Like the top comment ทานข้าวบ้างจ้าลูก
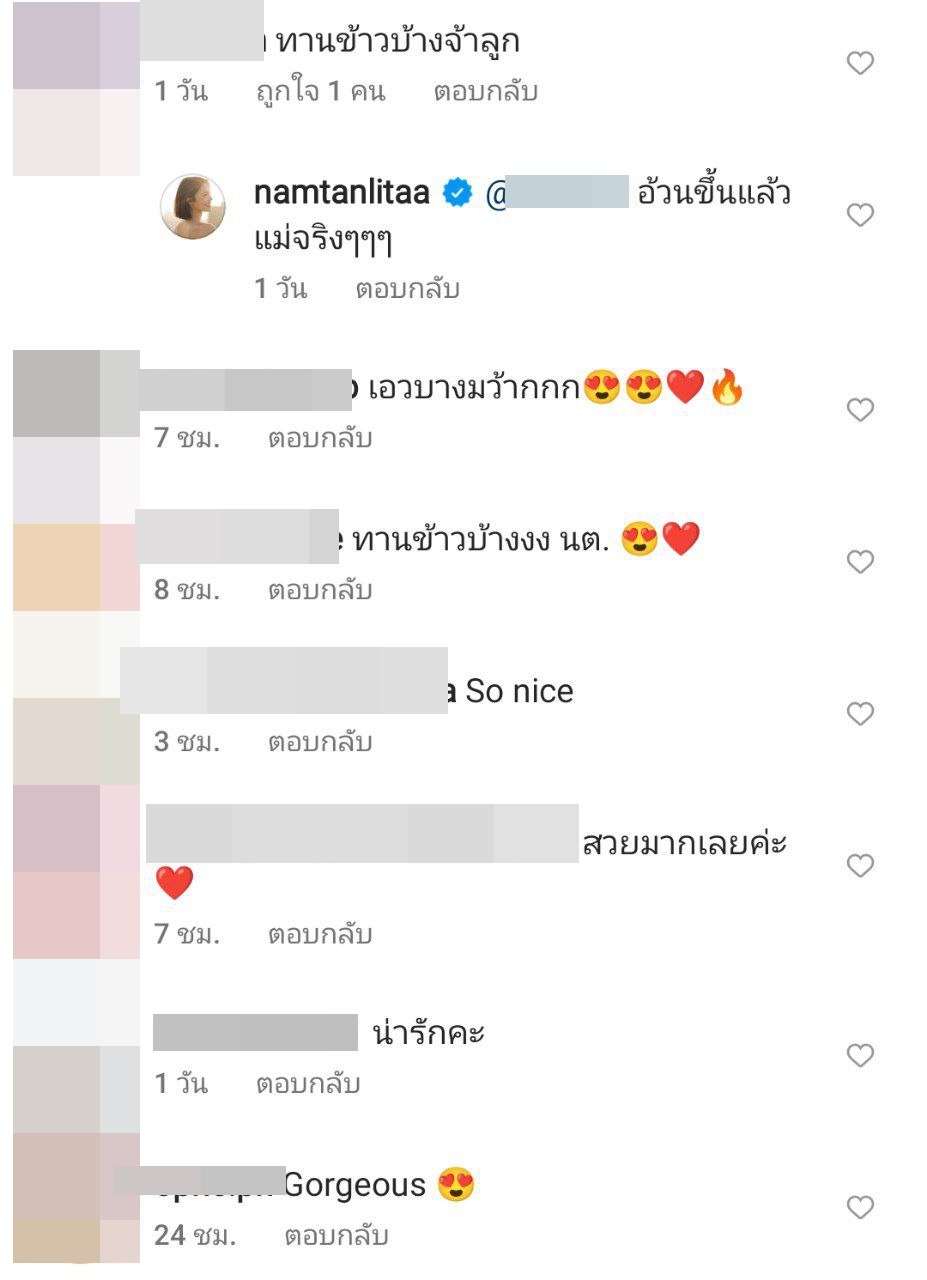Image resolution: width=927 pixels, height=1280 pixels. click(860, 64)
